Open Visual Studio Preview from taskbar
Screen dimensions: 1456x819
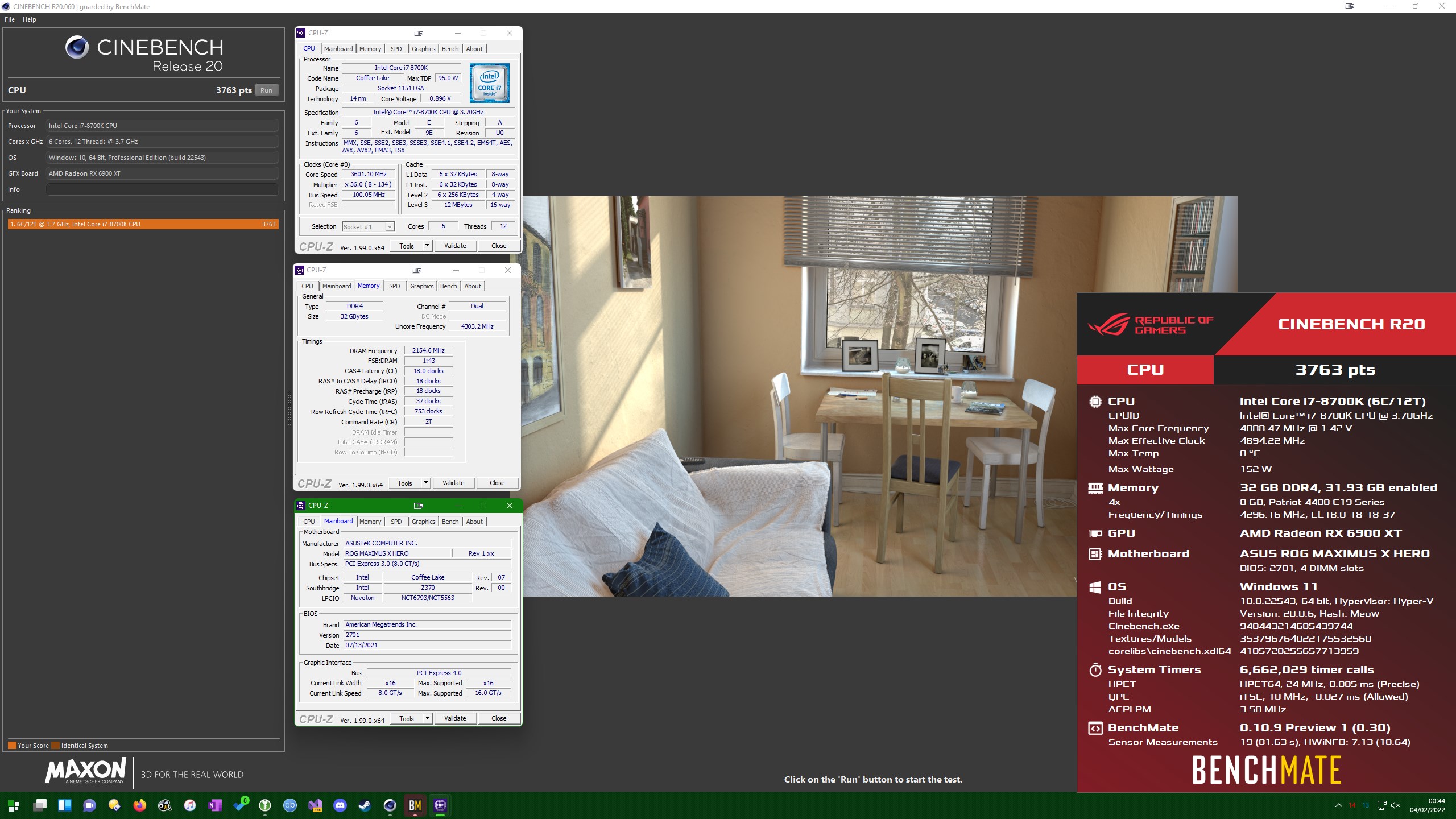315,805
